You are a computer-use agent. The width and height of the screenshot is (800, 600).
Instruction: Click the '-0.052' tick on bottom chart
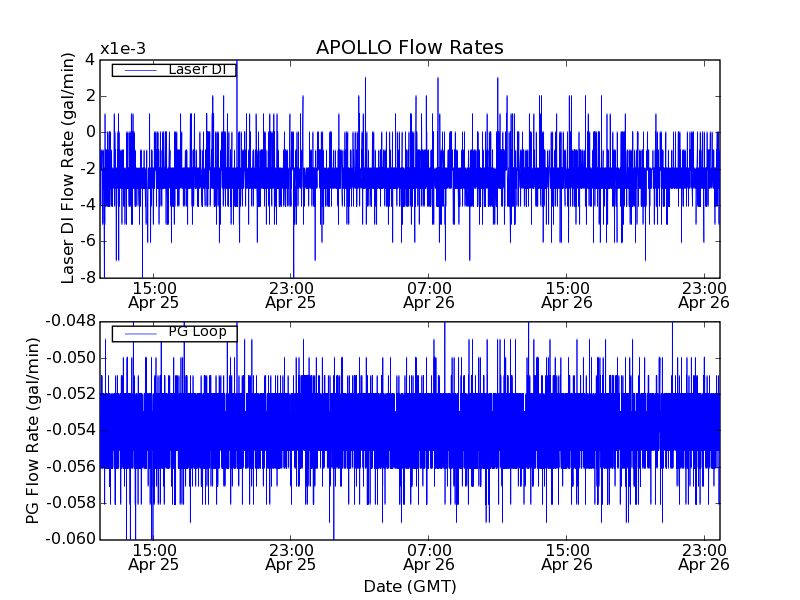71,394
